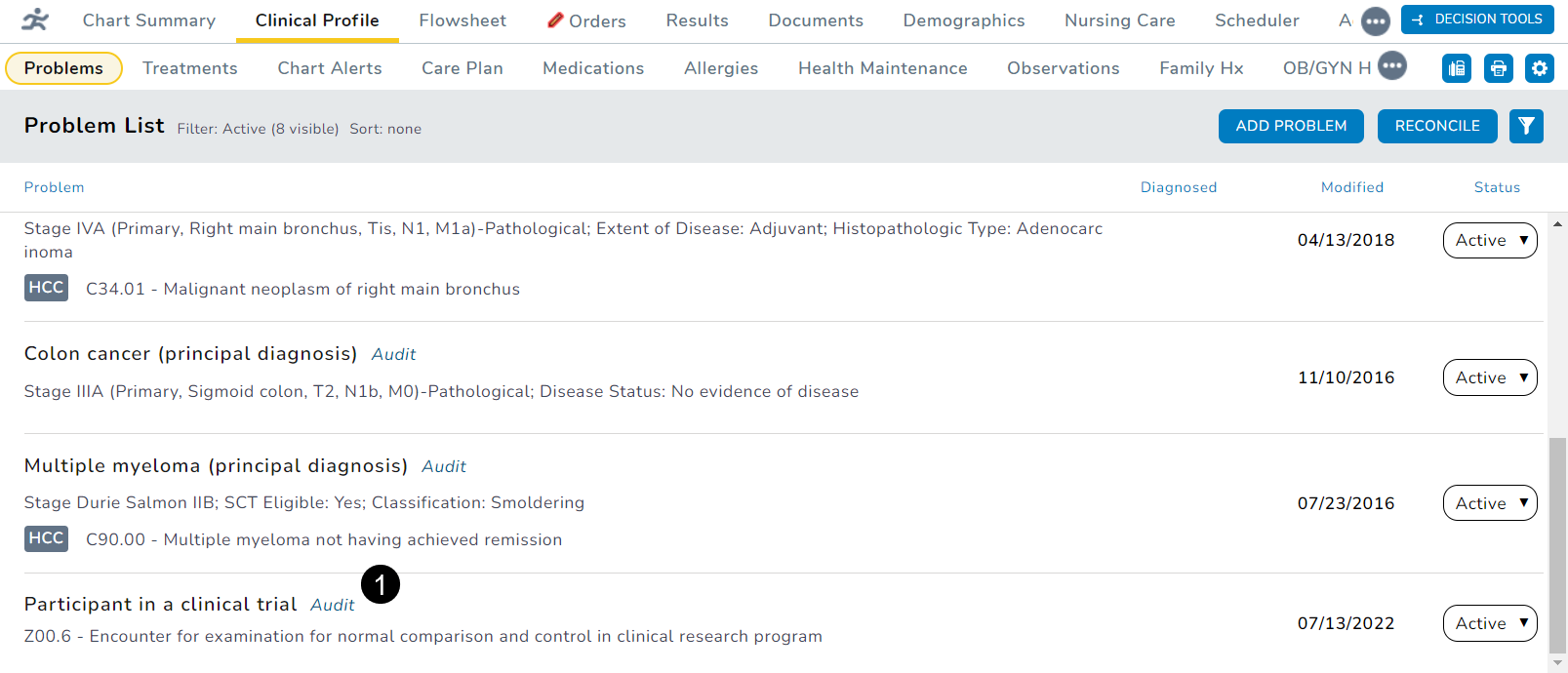Viewport: 1568px width, 673px height.
Task: Switch to the Orders tab
Action: pyautogui.click(x=587, y=20)
